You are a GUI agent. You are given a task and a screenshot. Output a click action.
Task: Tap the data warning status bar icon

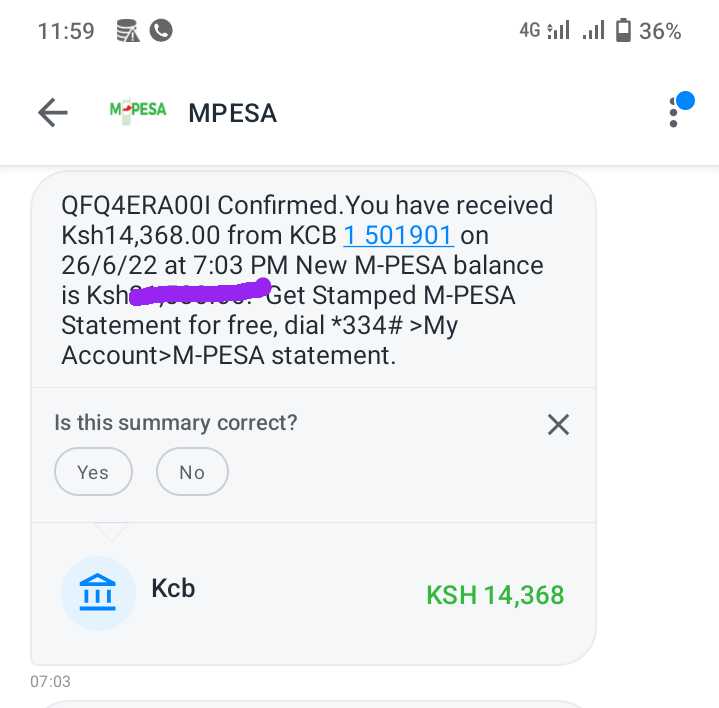(127, 31)
